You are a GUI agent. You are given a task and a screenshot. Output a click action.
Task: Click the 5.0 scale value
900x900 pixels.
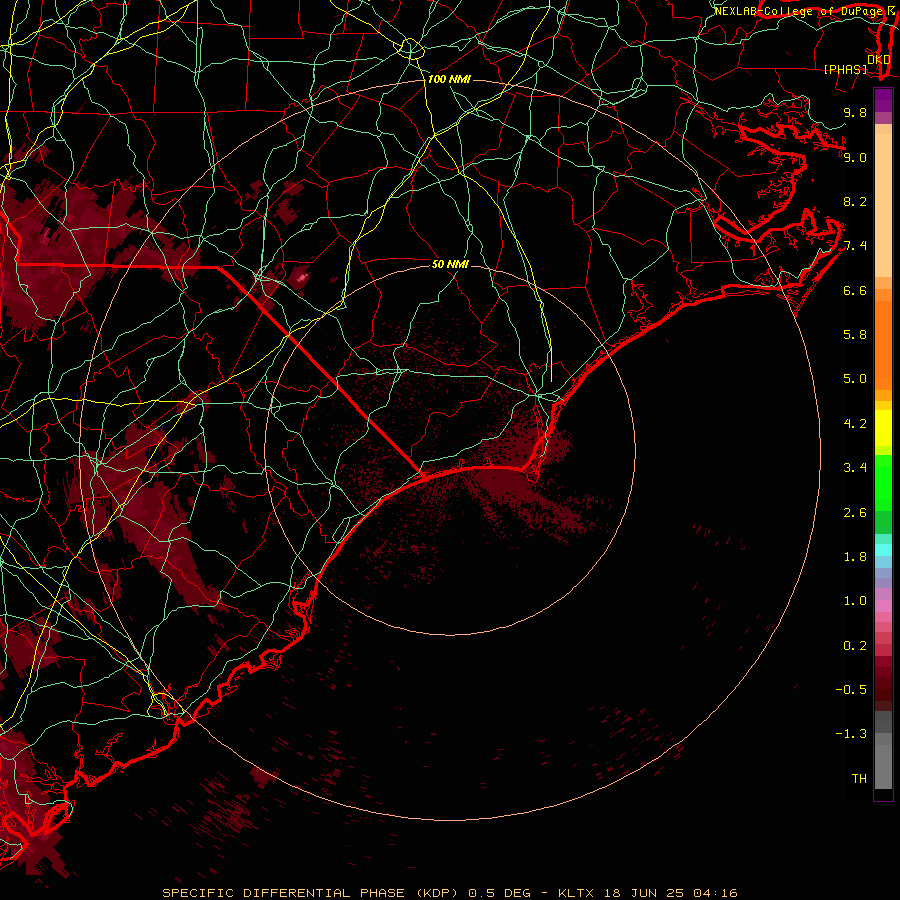click(855, 379)
